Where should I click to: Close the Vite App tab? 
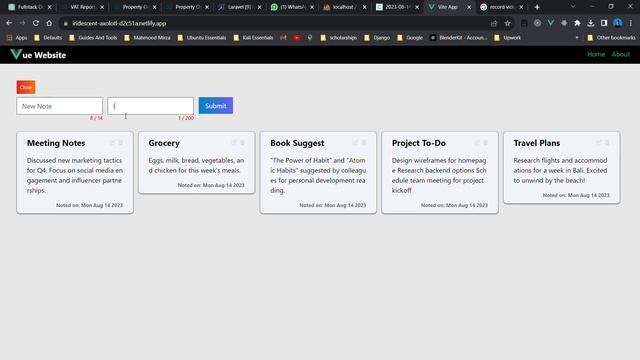(x=469, y=7)
